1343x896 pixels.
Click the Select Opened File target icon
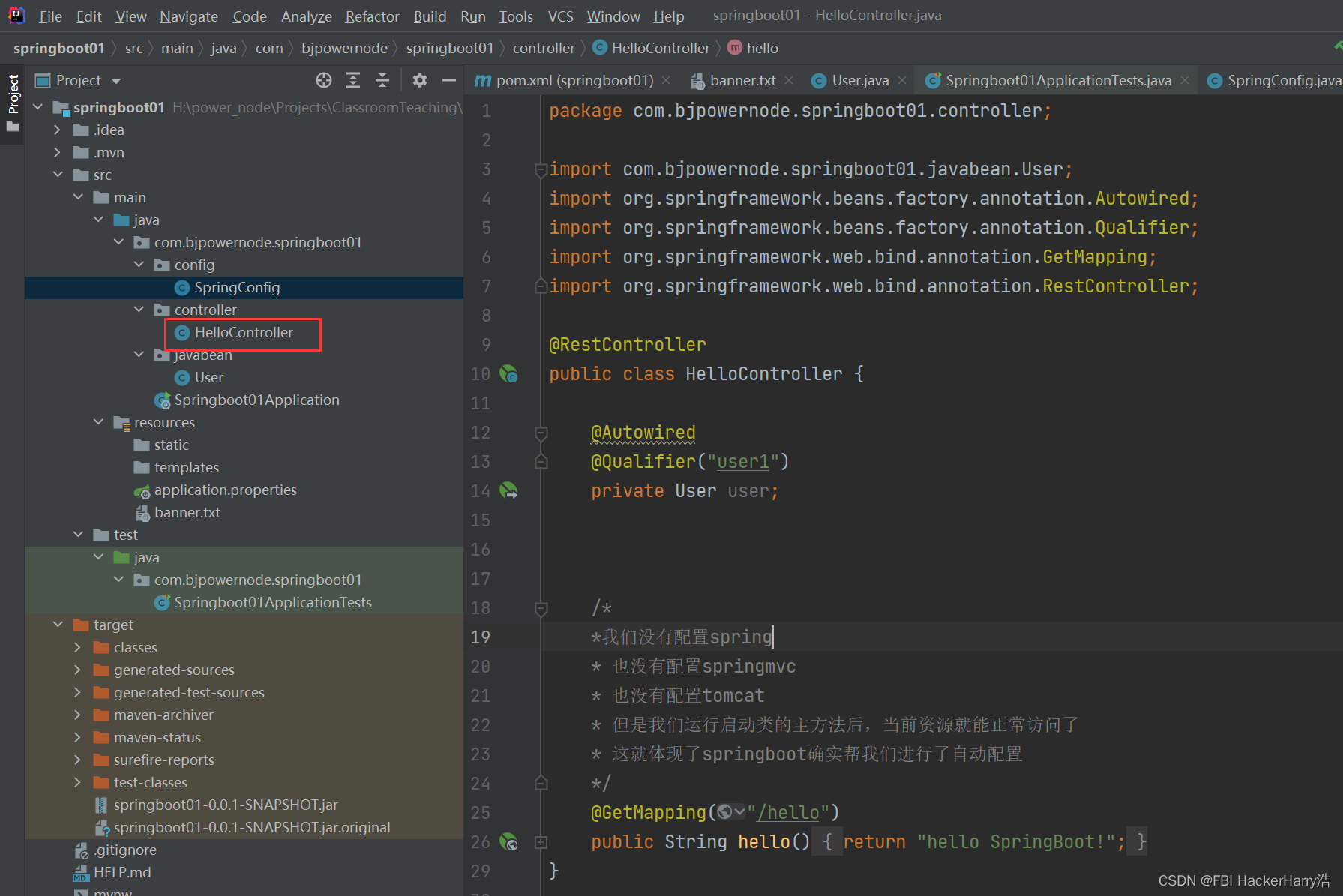point(324,80)
